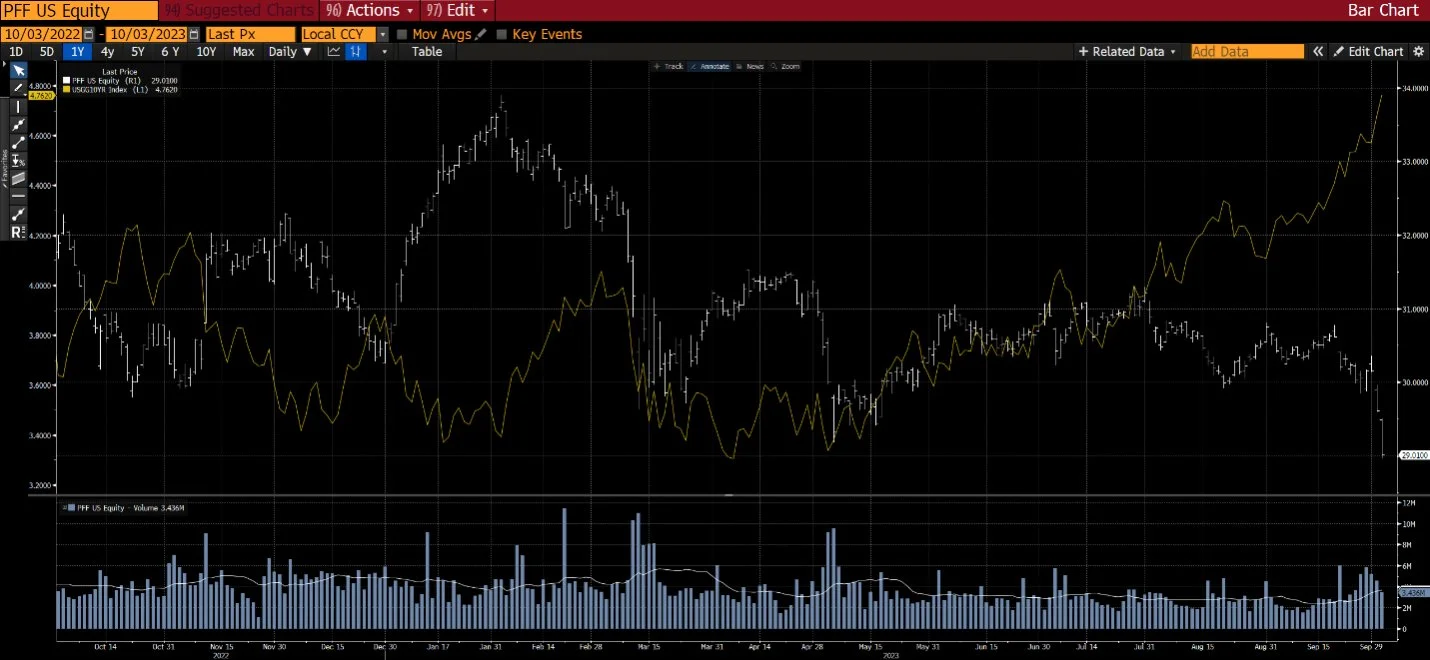Open Suggested Charts
Image resolution: width=1430 pixels, height=660 pixels.
(x=239, y=10)
